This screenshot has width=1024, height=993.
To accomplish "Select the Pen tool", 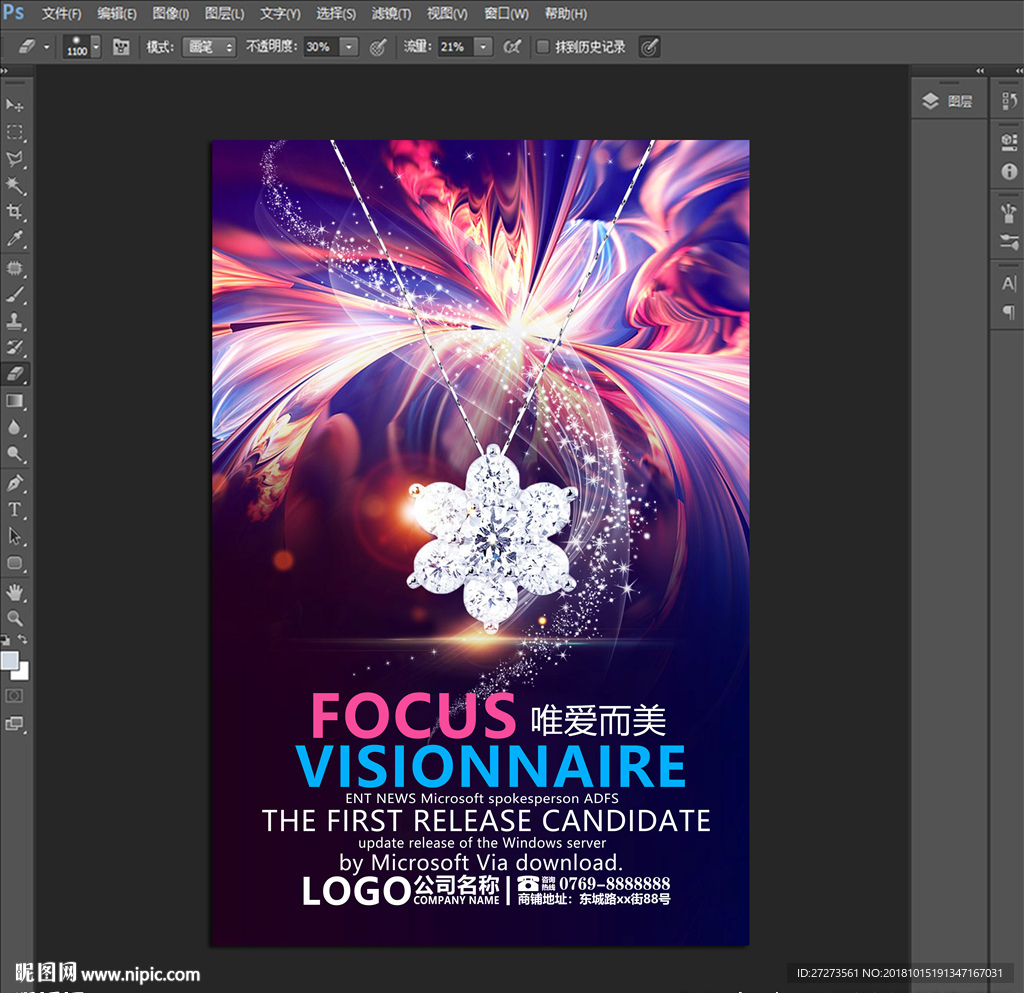I will tap(14, 483).
